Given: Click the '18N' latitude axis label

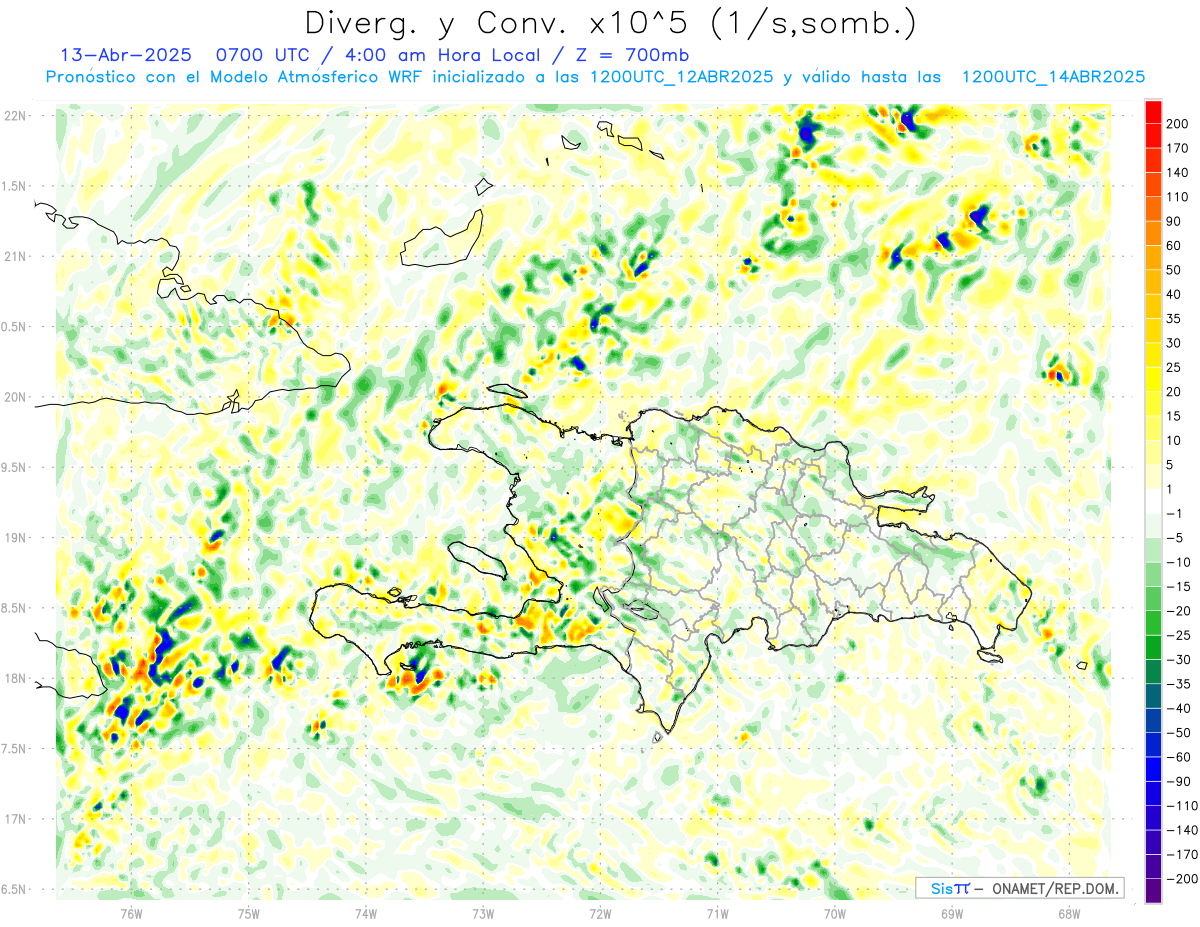Looking at the screenshot, I should click(15, 679).
